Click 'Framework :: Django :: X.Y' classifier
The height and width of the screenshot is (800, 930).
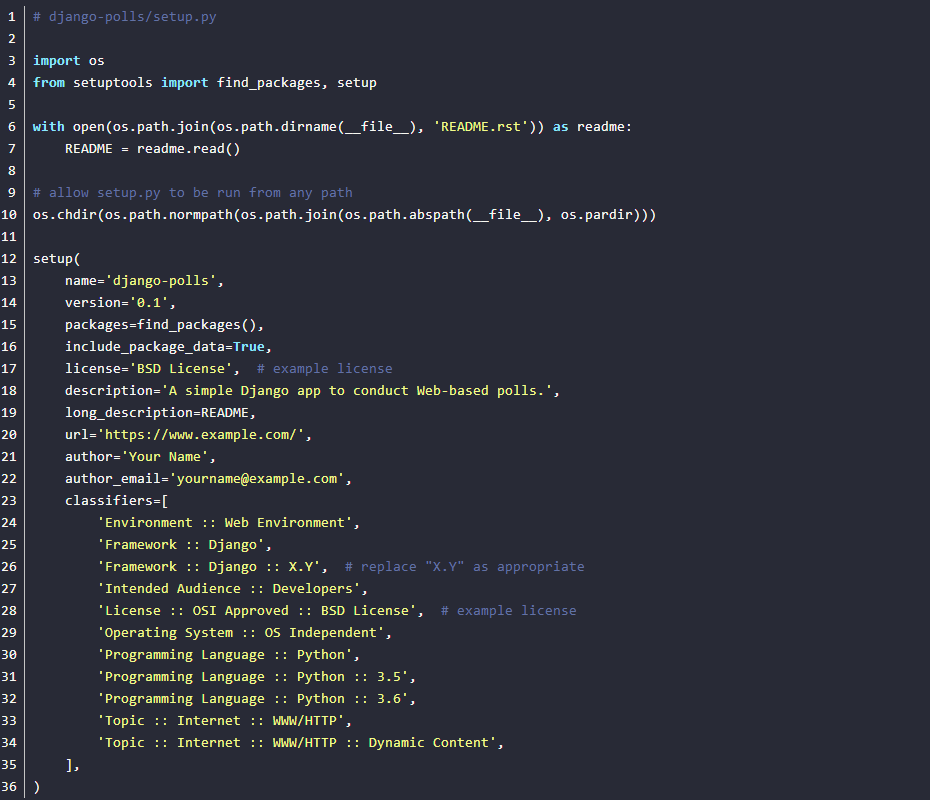(x=209, y=566)
